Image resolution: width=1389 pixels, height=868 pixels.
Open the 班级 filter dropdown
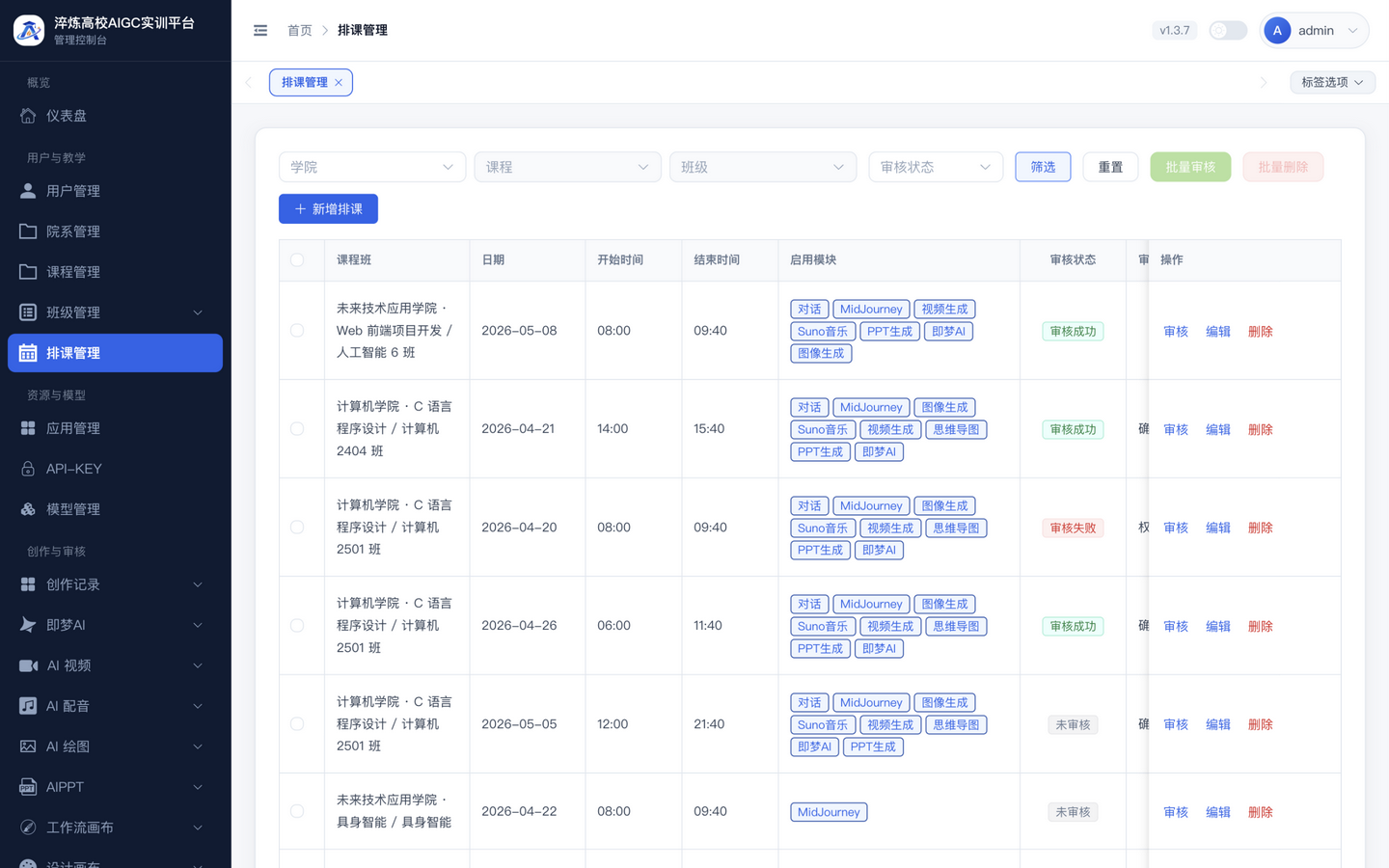pyautogui.click(x=763, y=167)
